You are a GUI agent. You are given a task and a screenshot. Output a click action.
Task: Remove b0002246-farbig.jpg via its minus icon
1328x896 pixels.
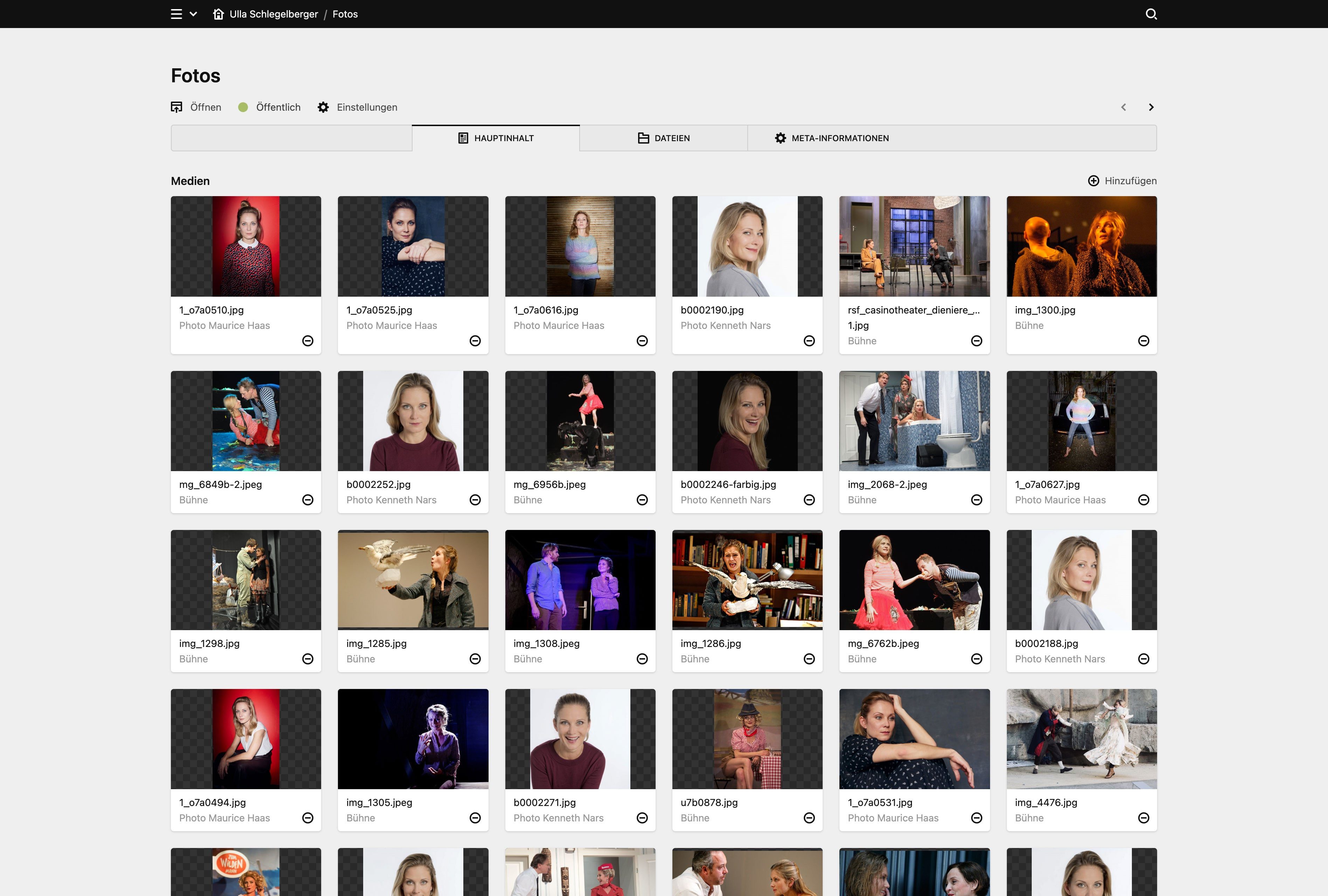coord(809,500)
